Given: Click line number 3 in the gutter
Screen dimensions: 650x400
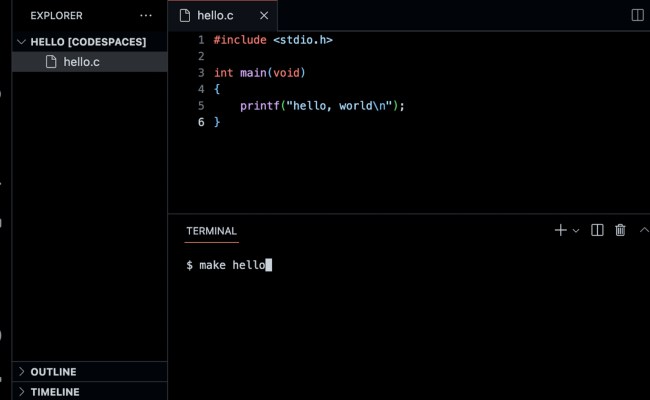Looking at the screenshot, I should [201, 73].
